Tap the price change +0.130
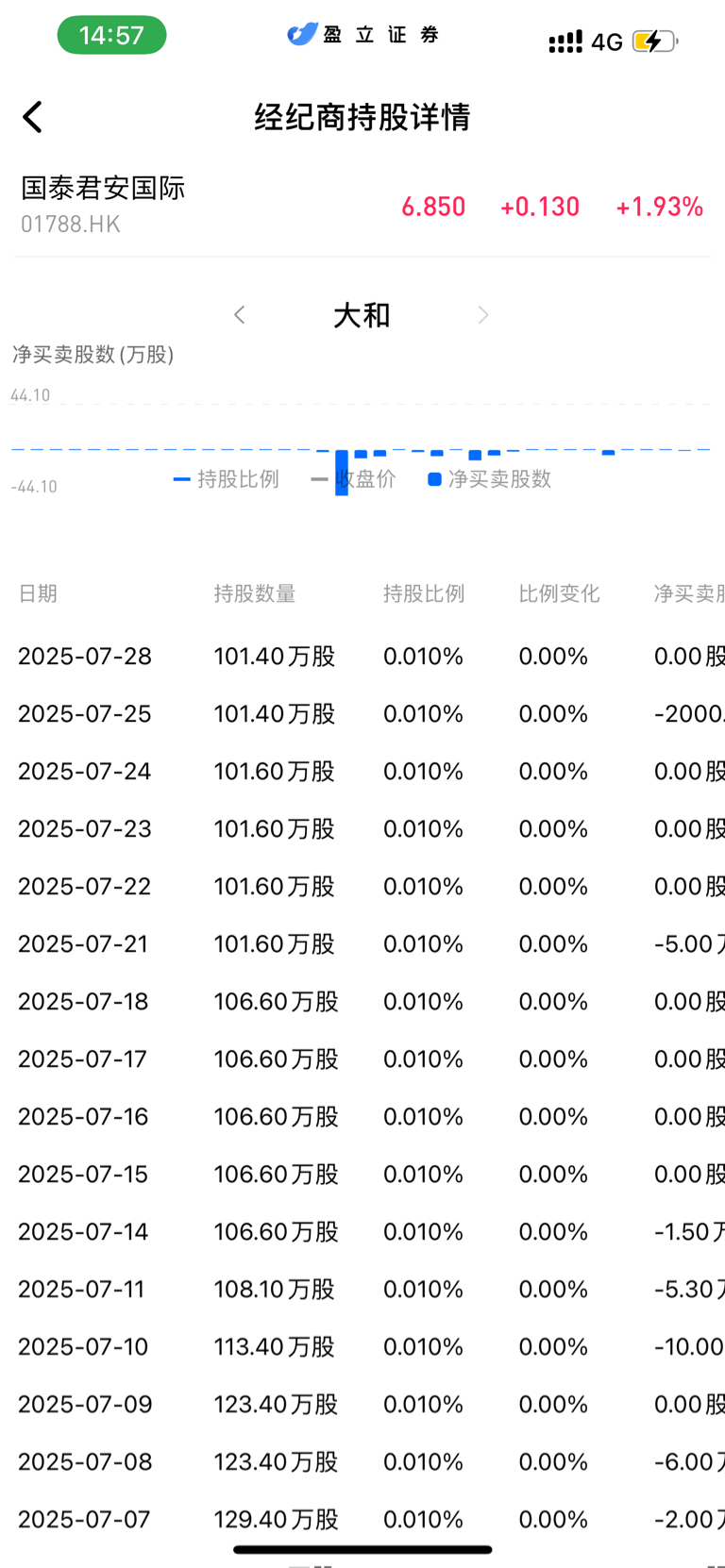This screenshot has width=725, height=1568. (540, 207)
